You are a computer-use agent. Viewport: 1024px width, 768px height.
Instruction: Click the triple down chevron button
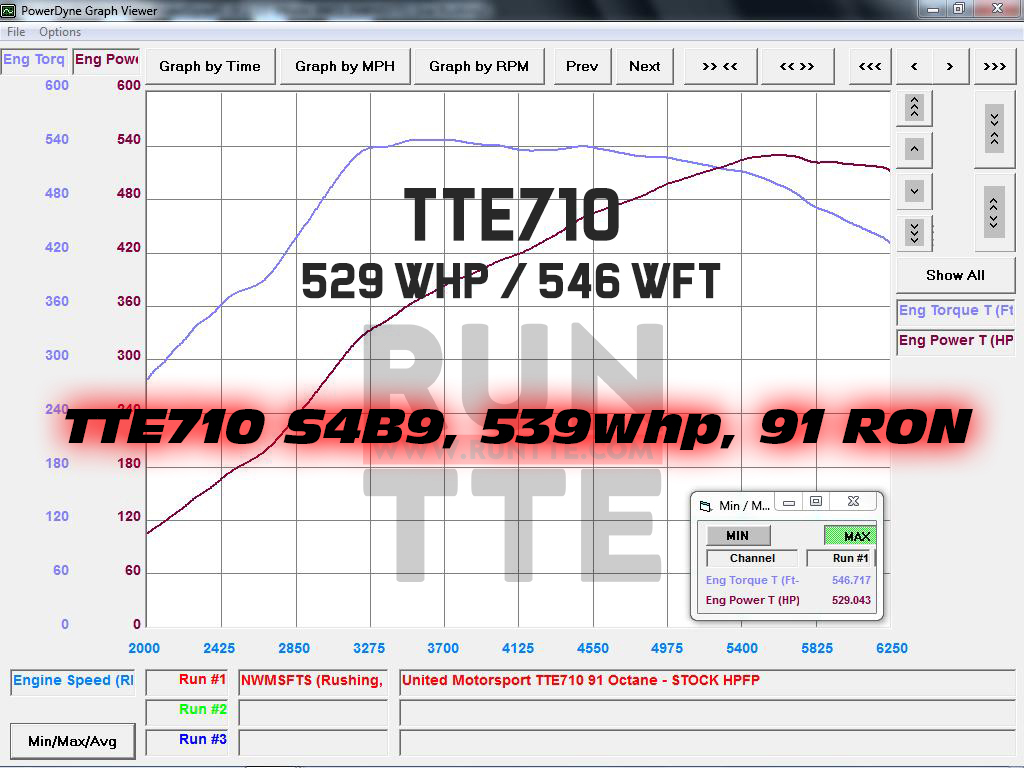914,232
